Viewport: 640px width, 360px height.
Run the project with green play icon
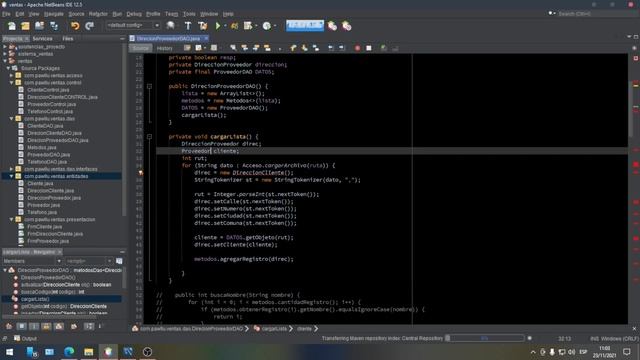[x=218, y=26]
